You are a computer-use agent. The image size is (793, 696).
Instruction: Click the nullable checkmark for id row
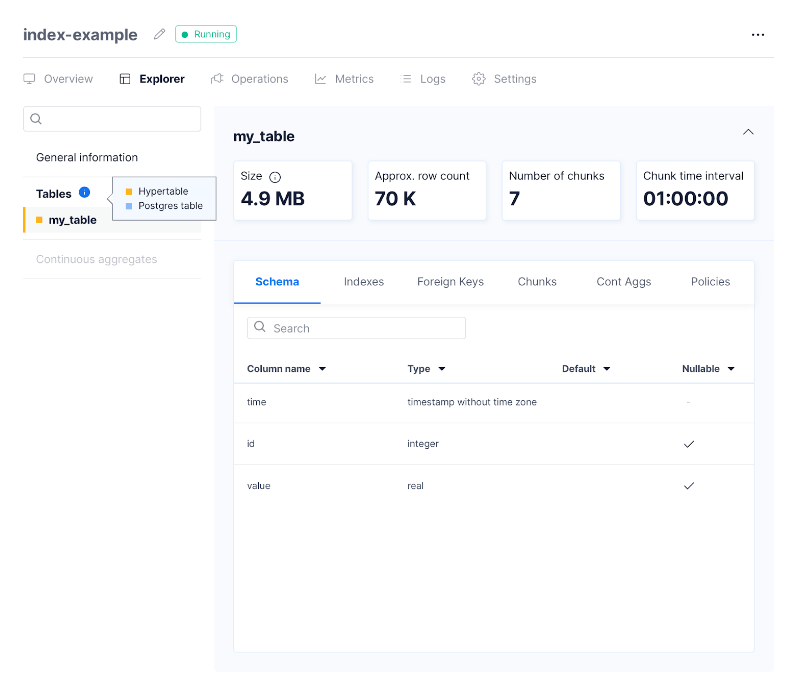pos(689,443)
